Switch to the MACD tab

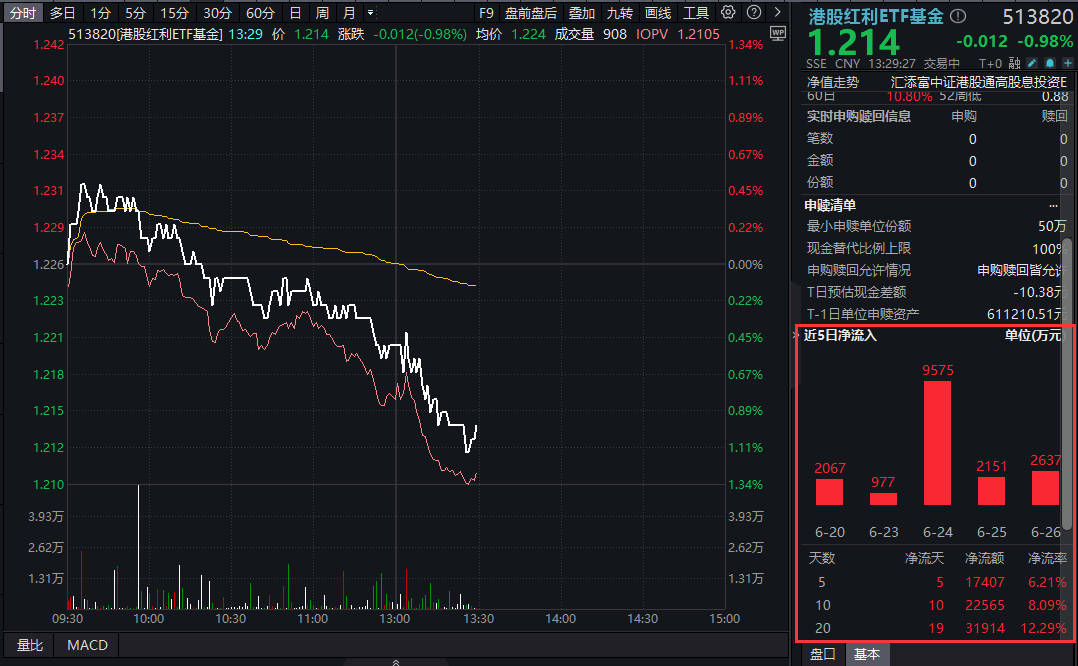tap(85, 645)
